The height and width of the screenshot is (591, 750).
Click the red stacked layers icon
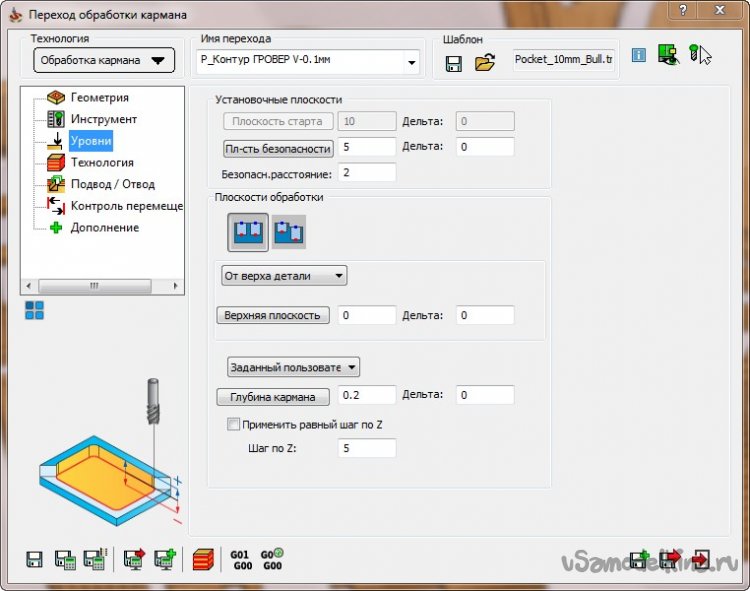(x=204, y=559)
